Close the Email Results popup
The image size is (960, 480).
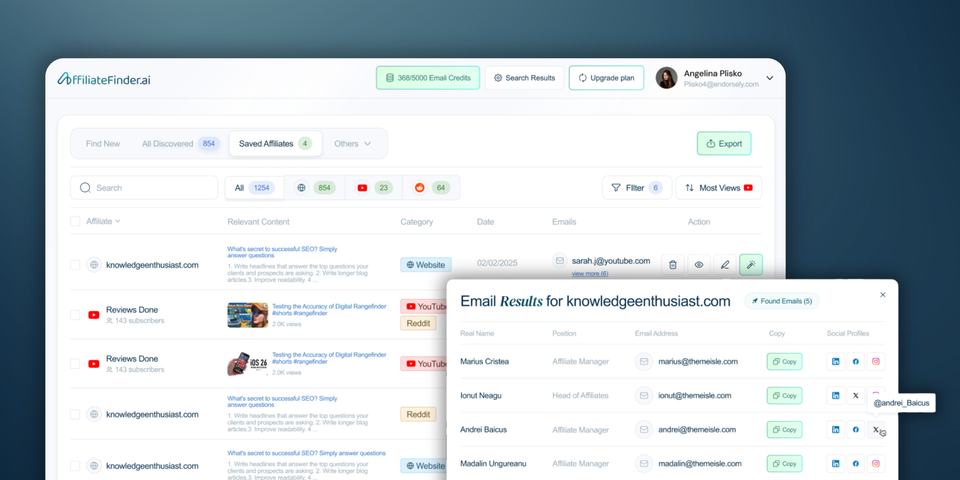[x=883, y=295]
